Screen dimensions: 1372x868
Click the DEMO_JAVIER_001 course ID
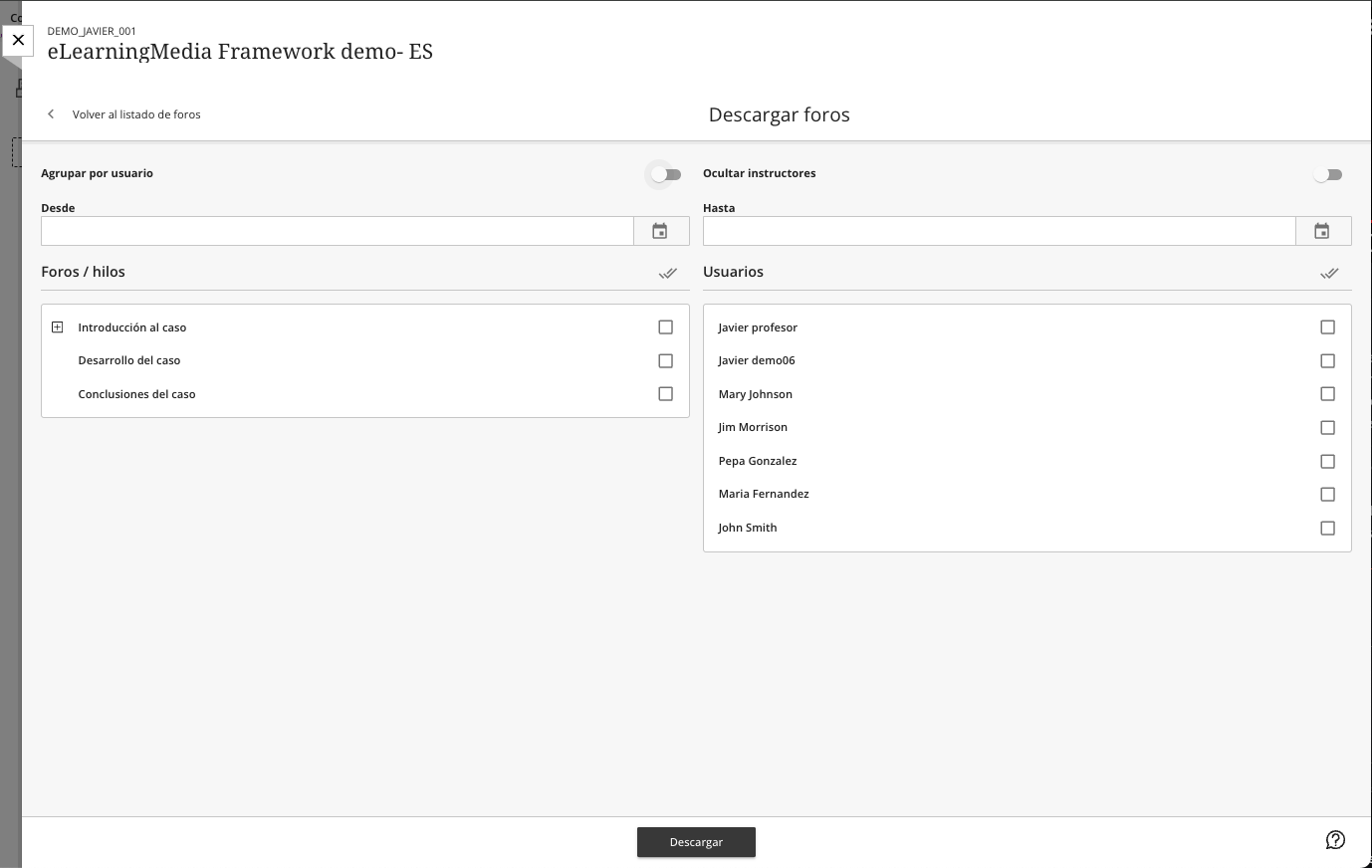(x=92, y=31)
